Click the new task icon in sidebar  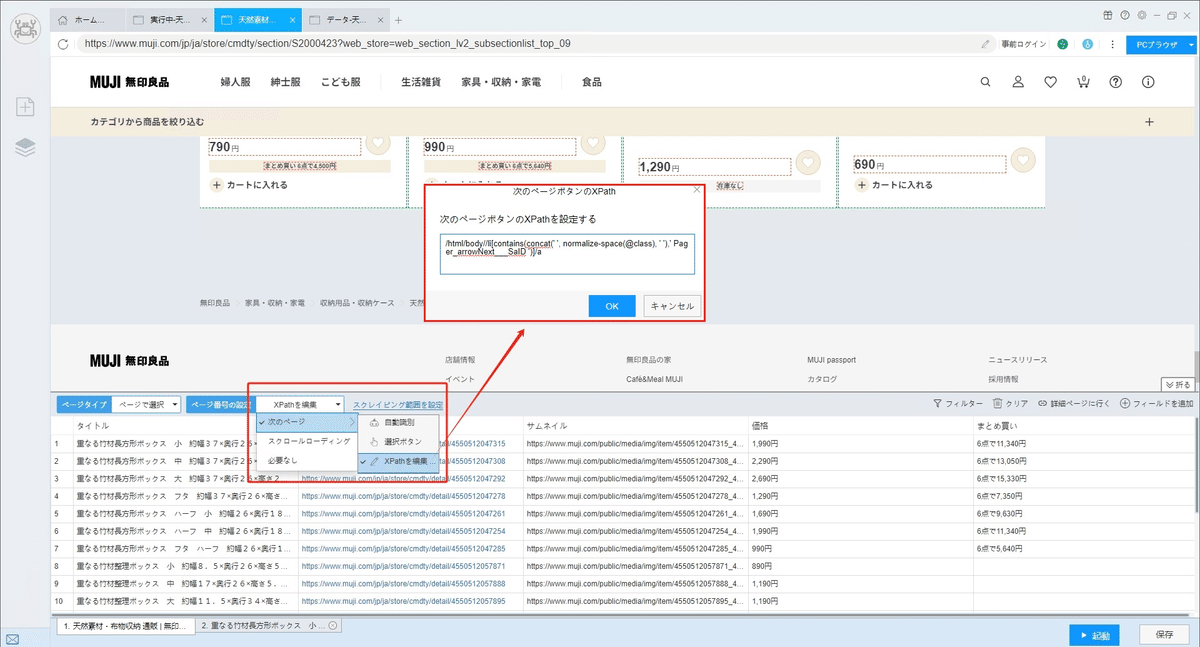click(25, 107)
